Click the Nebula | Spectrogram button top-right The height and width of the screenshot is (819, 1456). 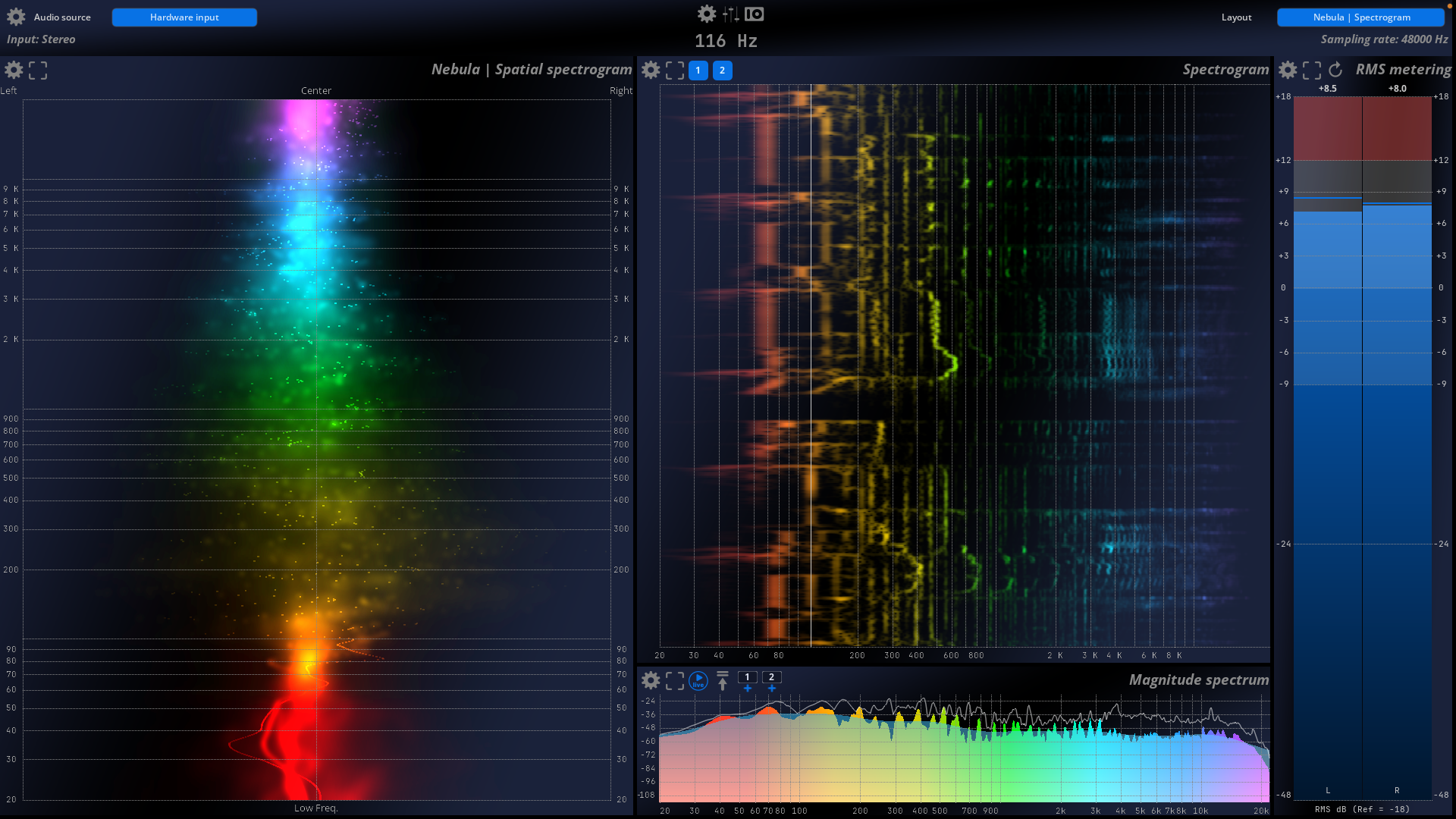[x=1362, y=17]
